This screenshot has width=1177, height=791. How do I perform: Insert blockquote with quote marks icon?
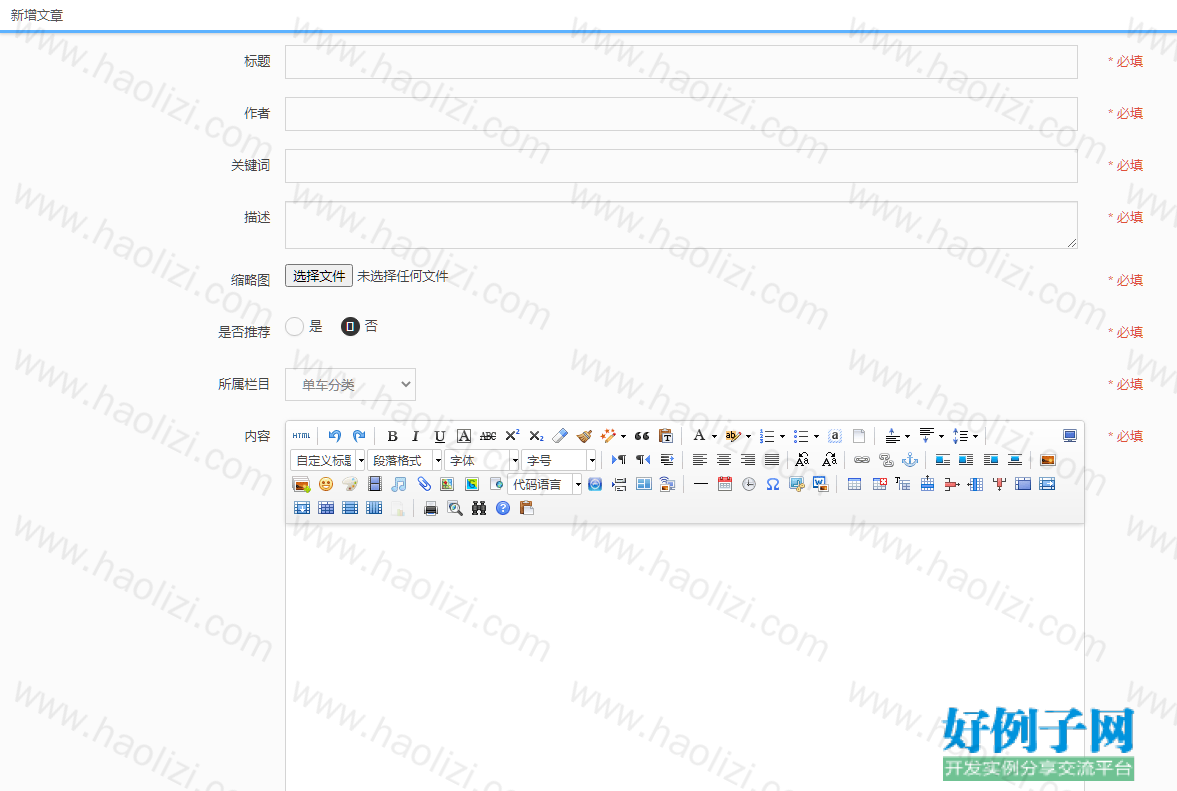click(x=642, y=436)
